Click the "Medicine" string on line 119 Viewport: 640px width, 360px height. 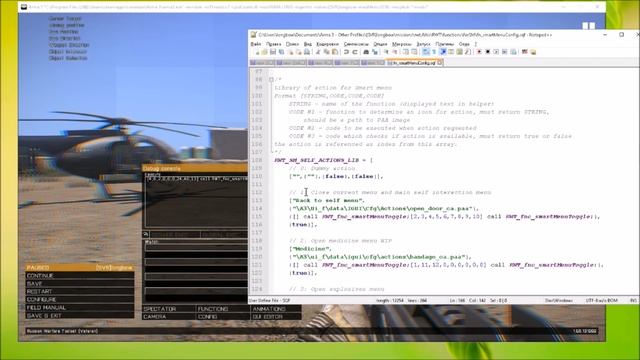pos(311,249)
